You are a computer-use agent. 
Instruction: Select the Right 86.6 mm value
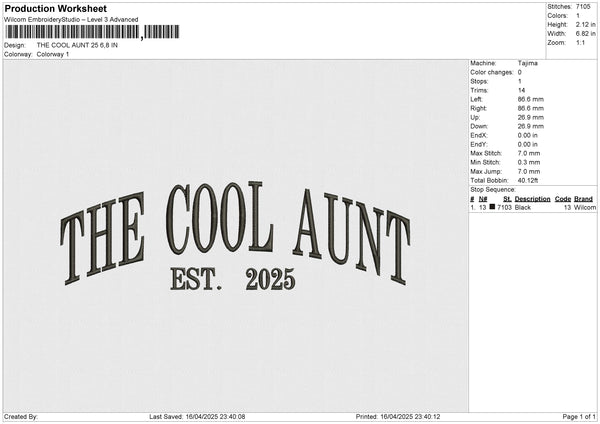(530, 108)
